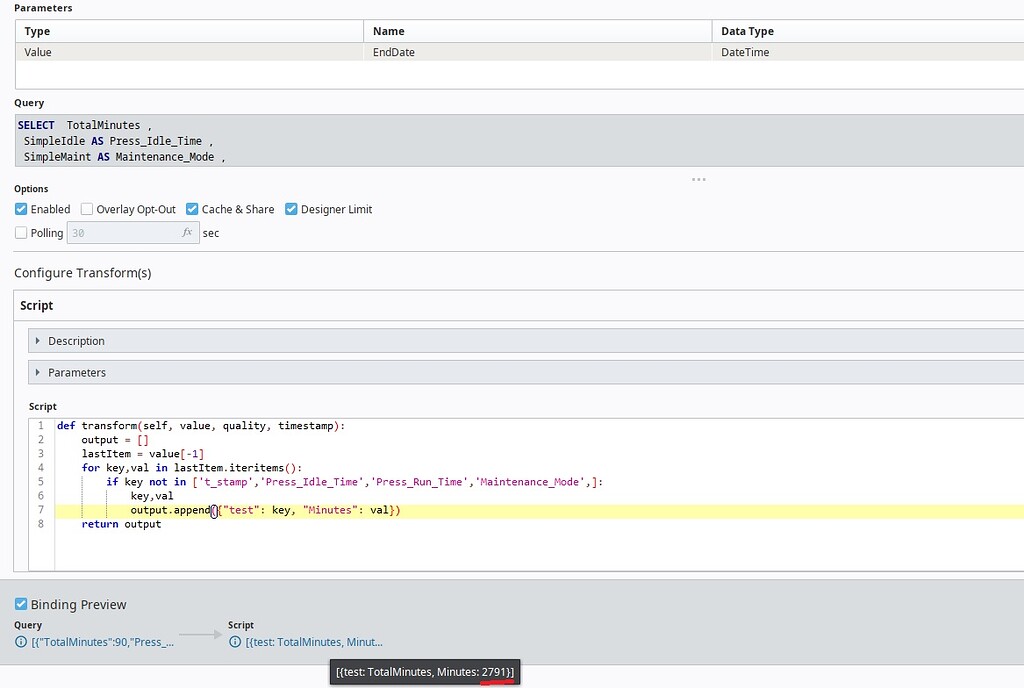Expand the Description section
Screen dimensions: 1024x688
(x=38, y=340)
